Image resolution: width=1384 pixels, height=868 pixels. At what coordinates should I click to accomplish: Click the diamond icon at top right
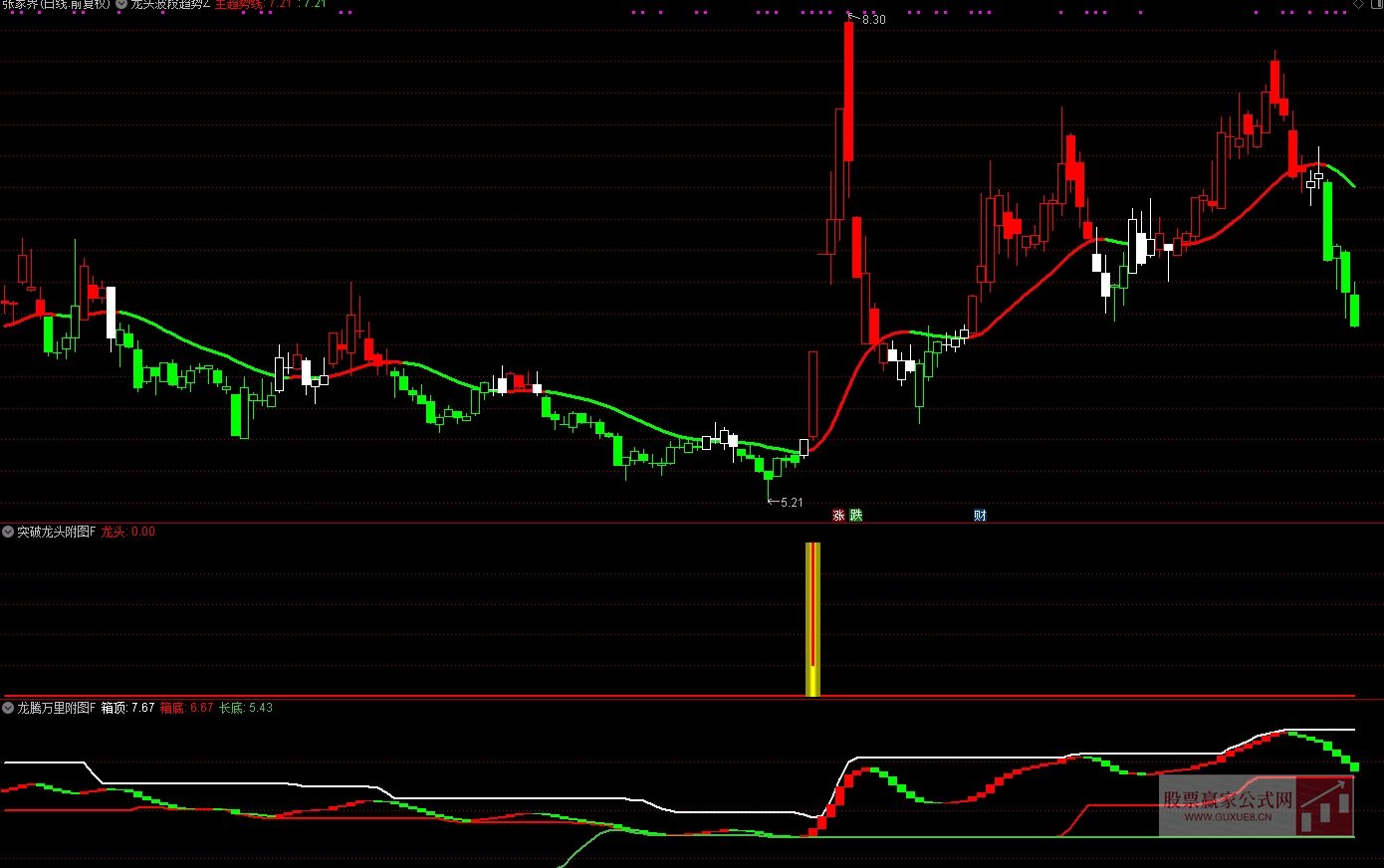coord(1359,4)
